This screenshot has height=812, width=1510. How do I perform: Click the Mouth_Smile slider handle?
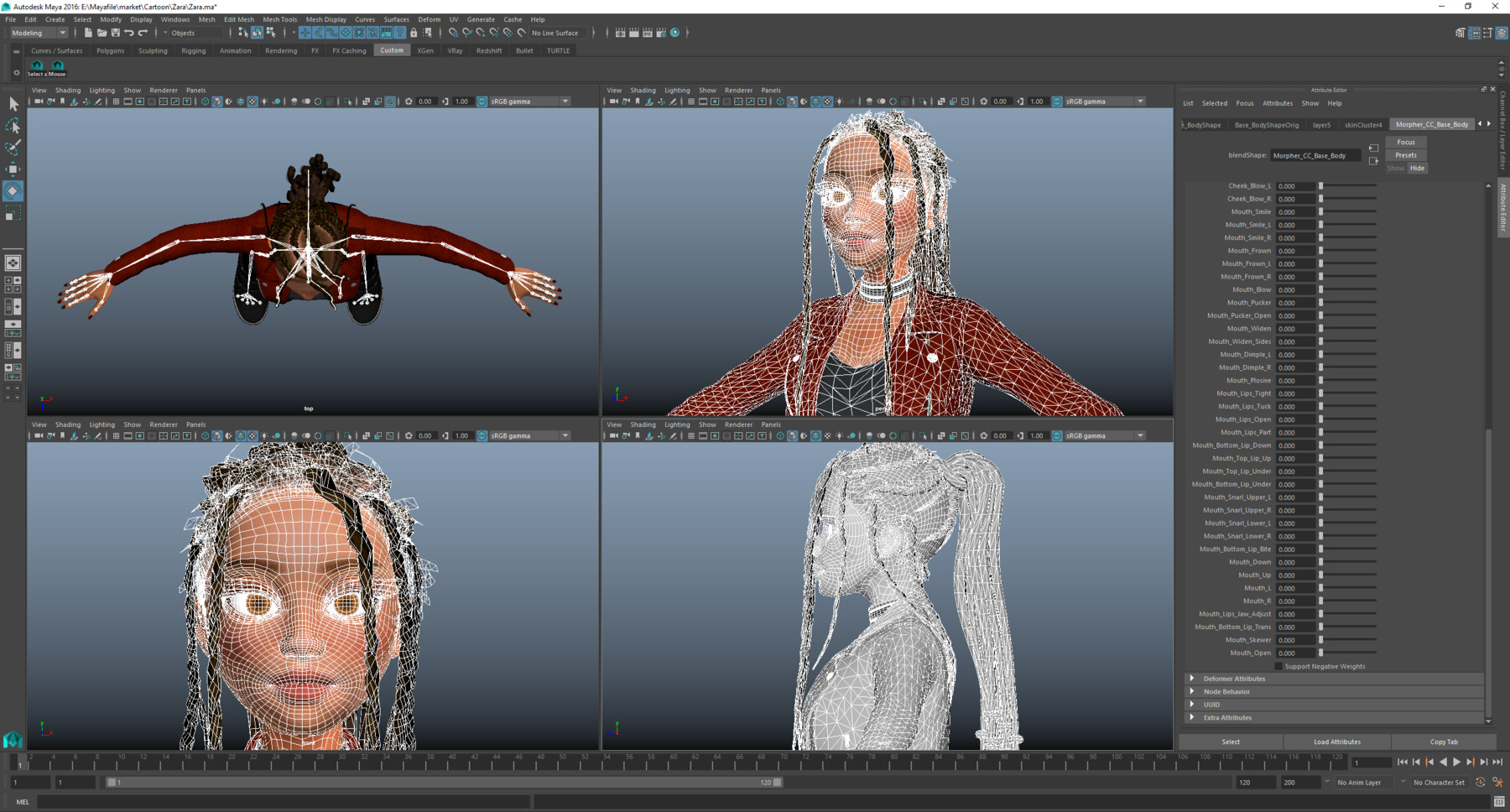[x=1320, y=212]
